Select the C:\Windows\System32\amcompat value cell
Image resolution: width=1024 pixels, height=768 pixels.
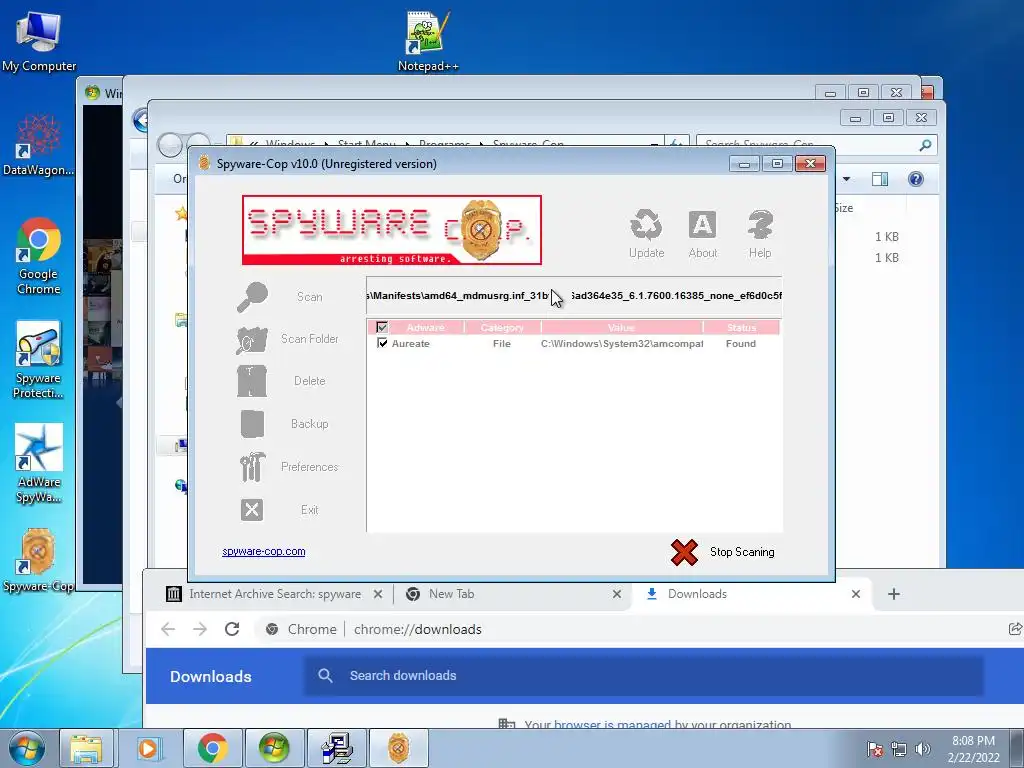click(622, 344)
